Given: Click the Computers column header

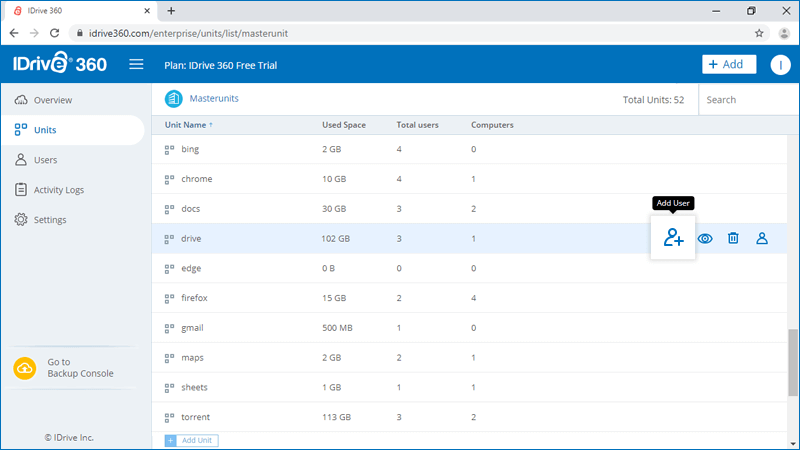Looking at the screenshot, I should [x=492, y=125].
